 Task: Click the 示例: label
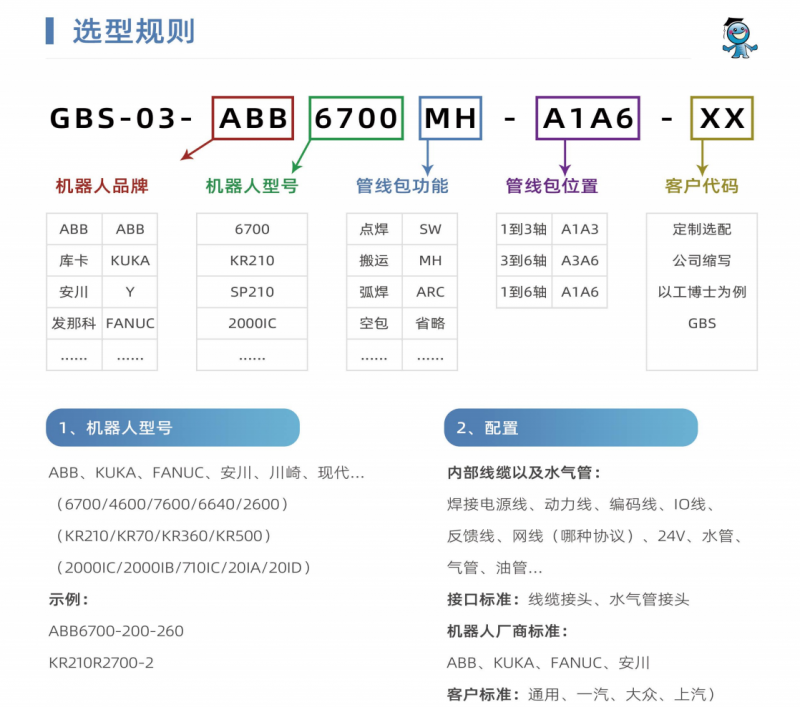[x=68, y=599]
